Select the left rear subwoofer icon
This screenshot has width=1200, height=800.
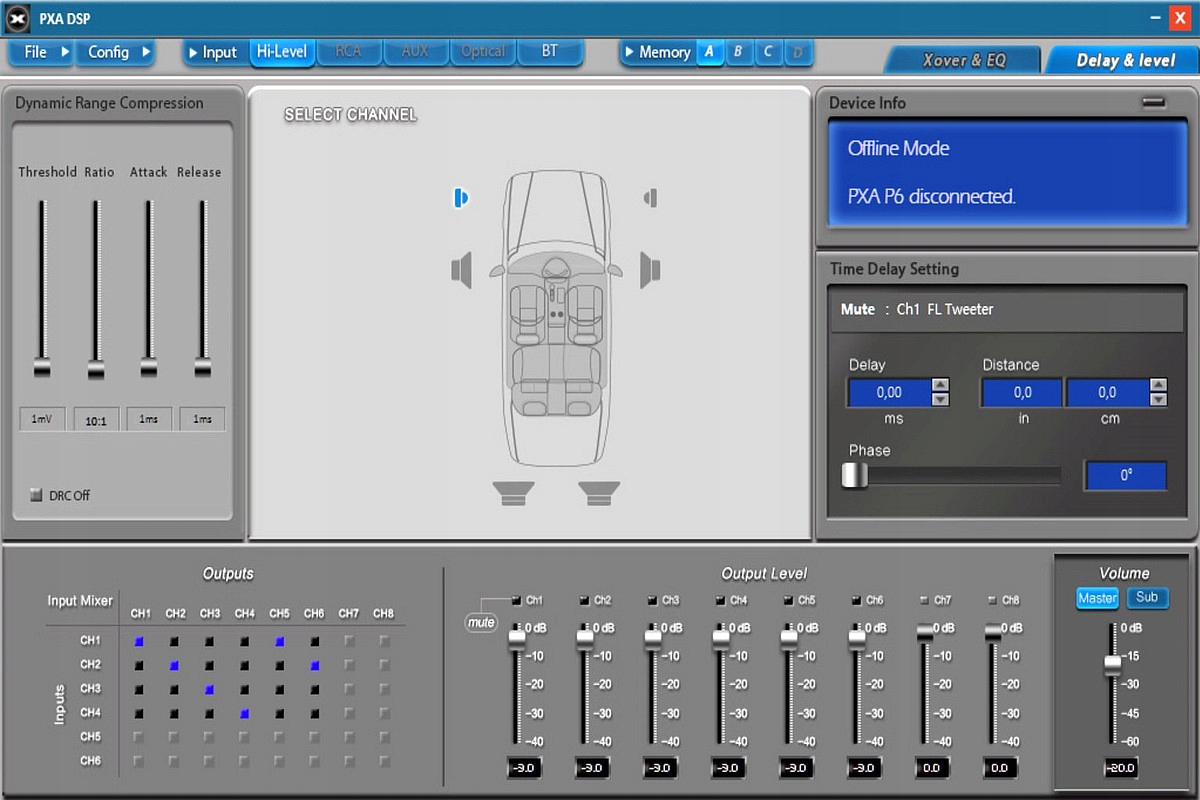(x=513, y=493)
